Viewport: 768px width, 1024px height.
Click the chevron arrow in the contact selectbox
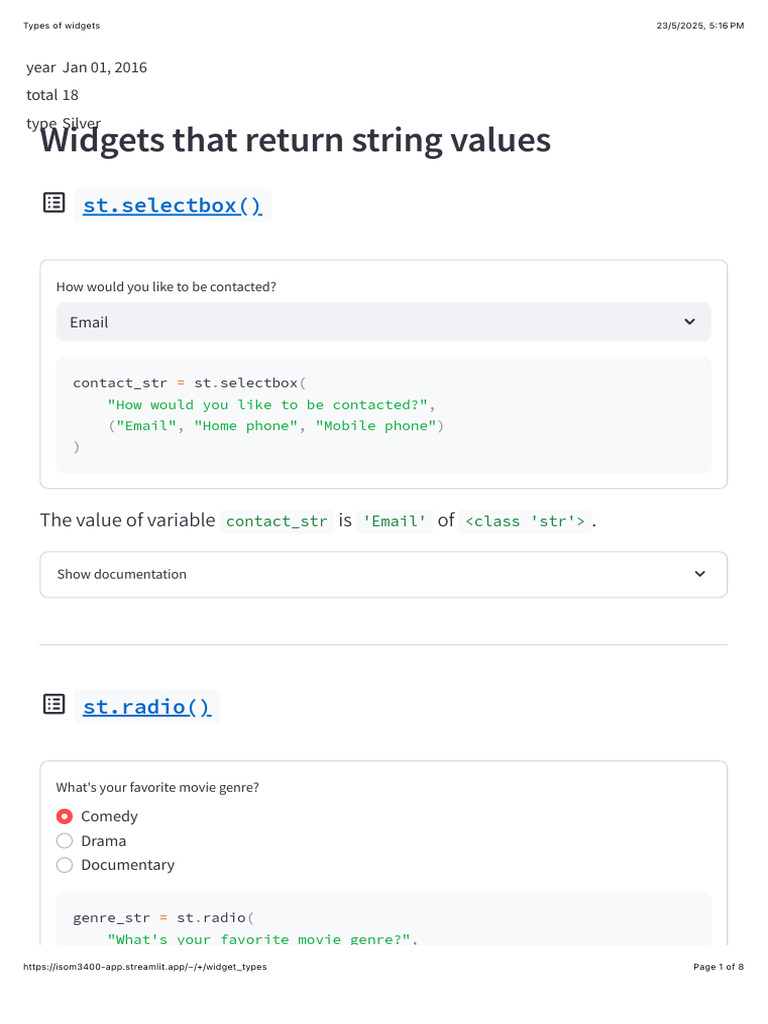689,322
